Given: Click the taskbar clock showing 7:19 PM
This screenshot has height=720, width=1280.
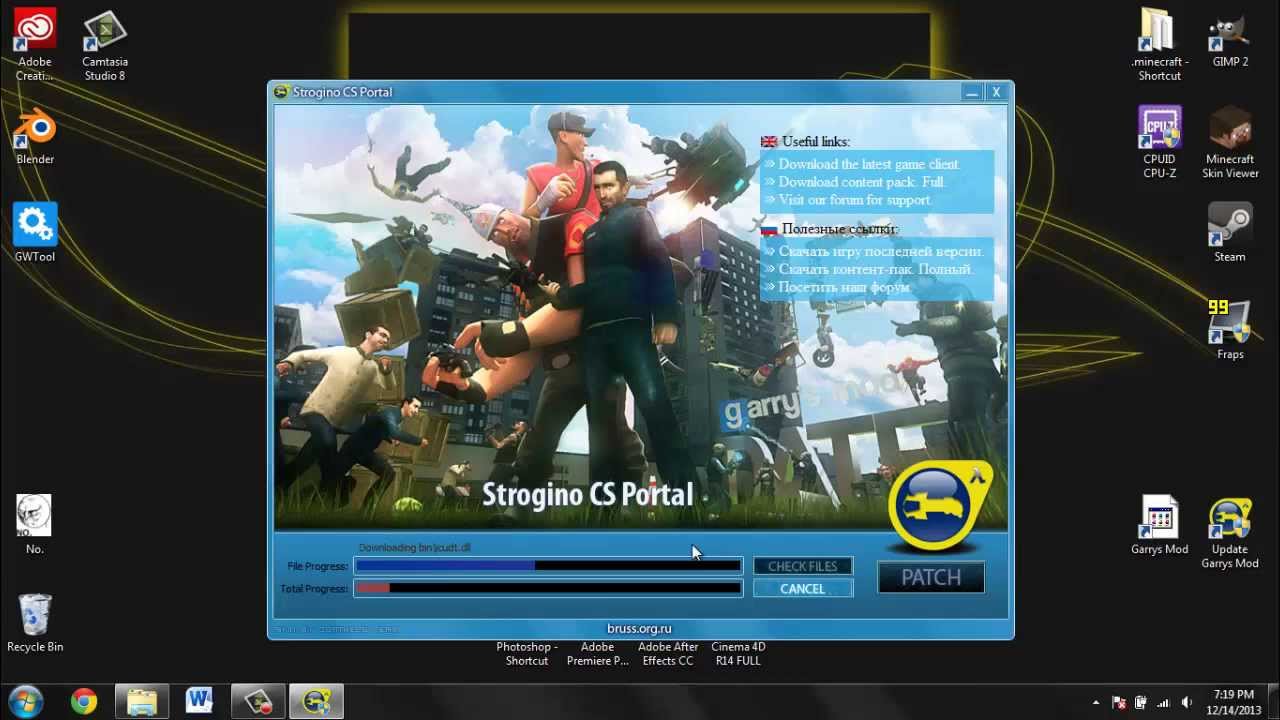Looking at the screenshot, I should [x=1233, y=702].
